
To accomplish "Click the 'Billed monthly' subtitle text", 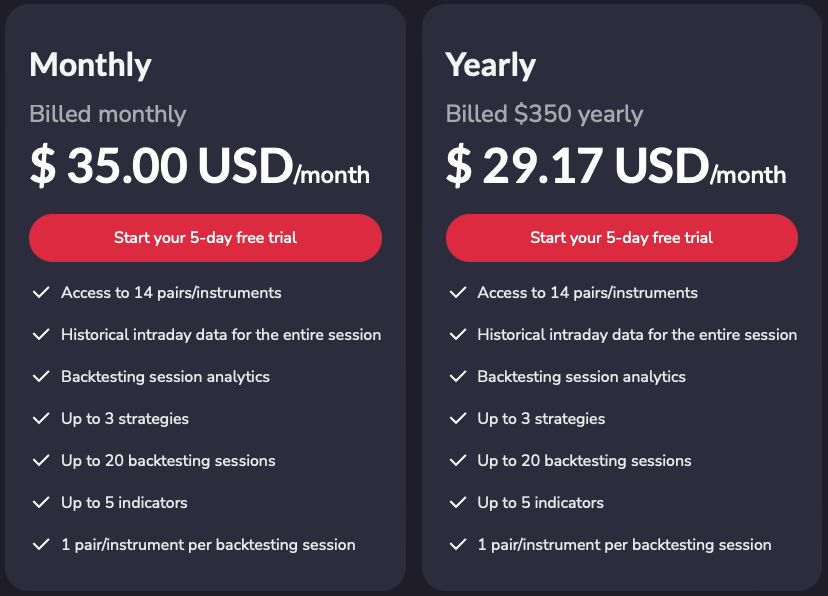I will 108,114.
